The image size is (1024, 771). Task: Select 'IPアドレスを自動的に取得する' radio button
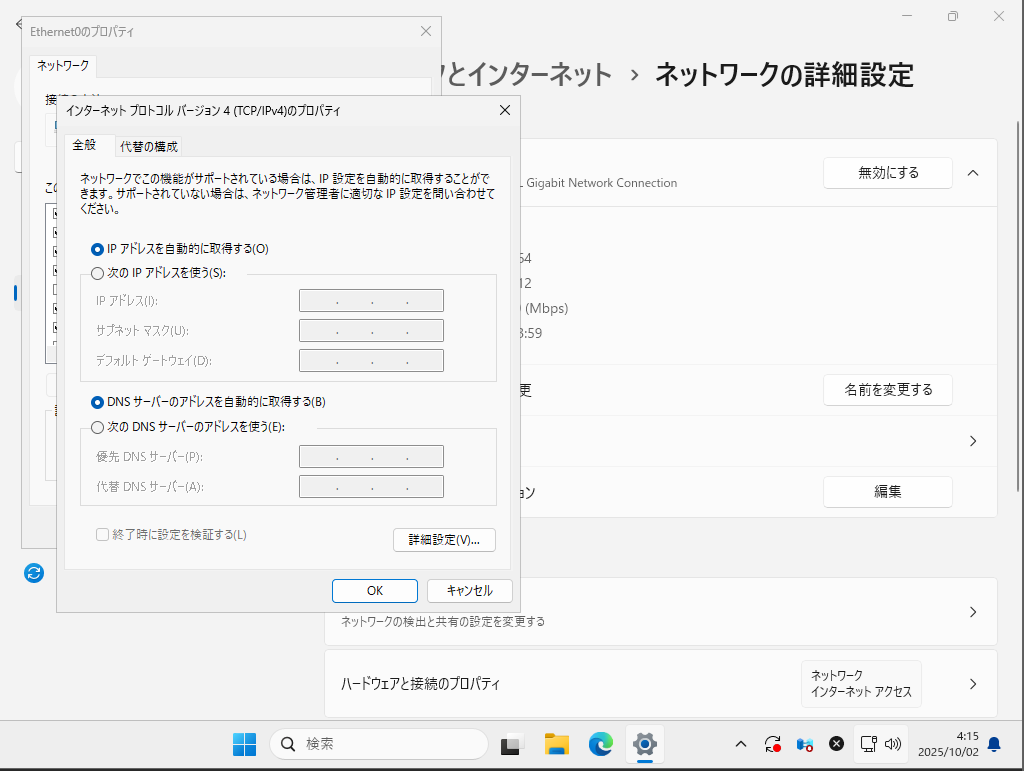tap(97, 249)
